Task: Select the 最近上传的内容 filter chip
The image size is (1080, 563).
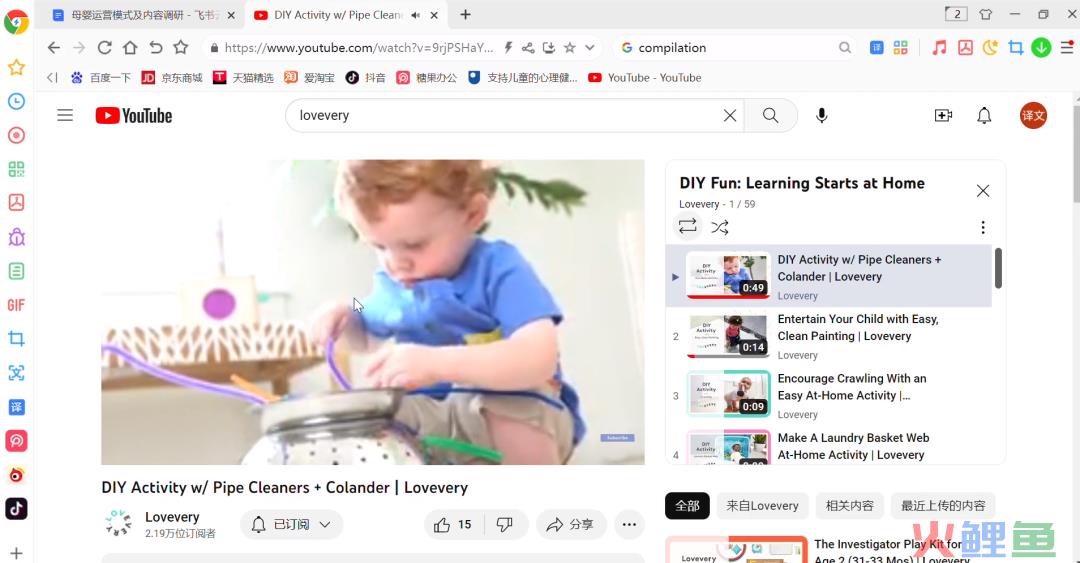Action: (x=943, y=506)
